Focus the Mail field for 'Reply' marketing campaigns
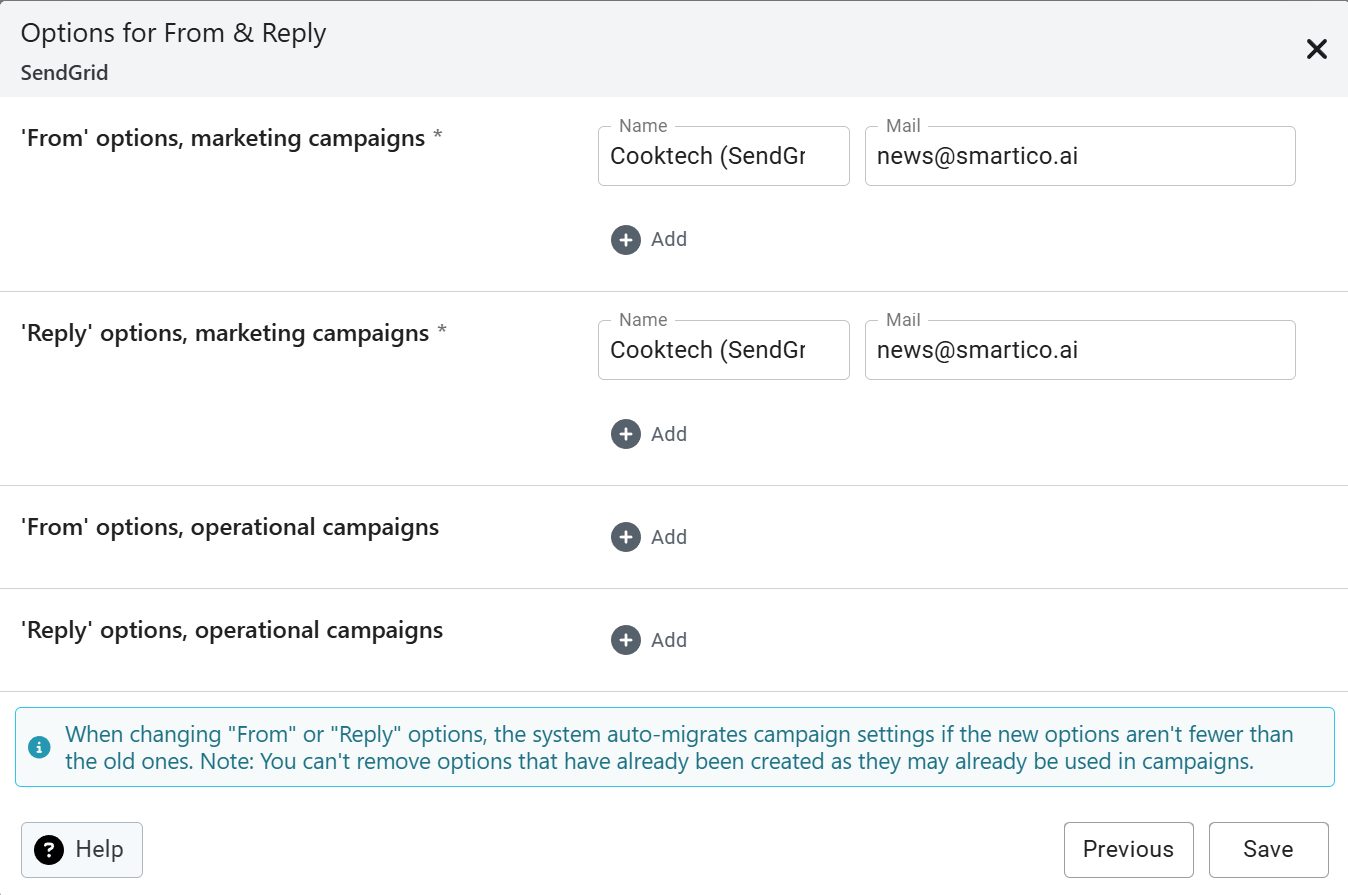Image resolution: width=1348 pixels, height=895 pixels. tap(1079, 351)
